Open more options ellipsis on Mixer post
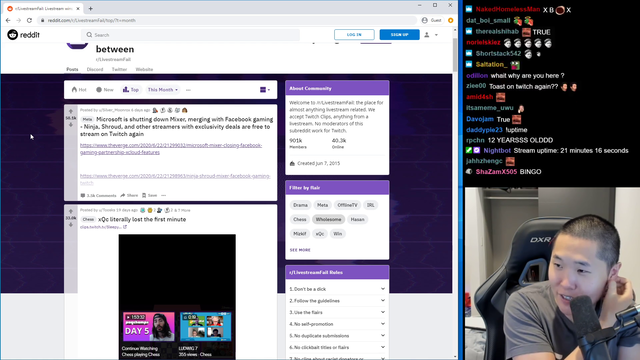Viewport: 640px width, 360px height. click(x=164, y=196)
